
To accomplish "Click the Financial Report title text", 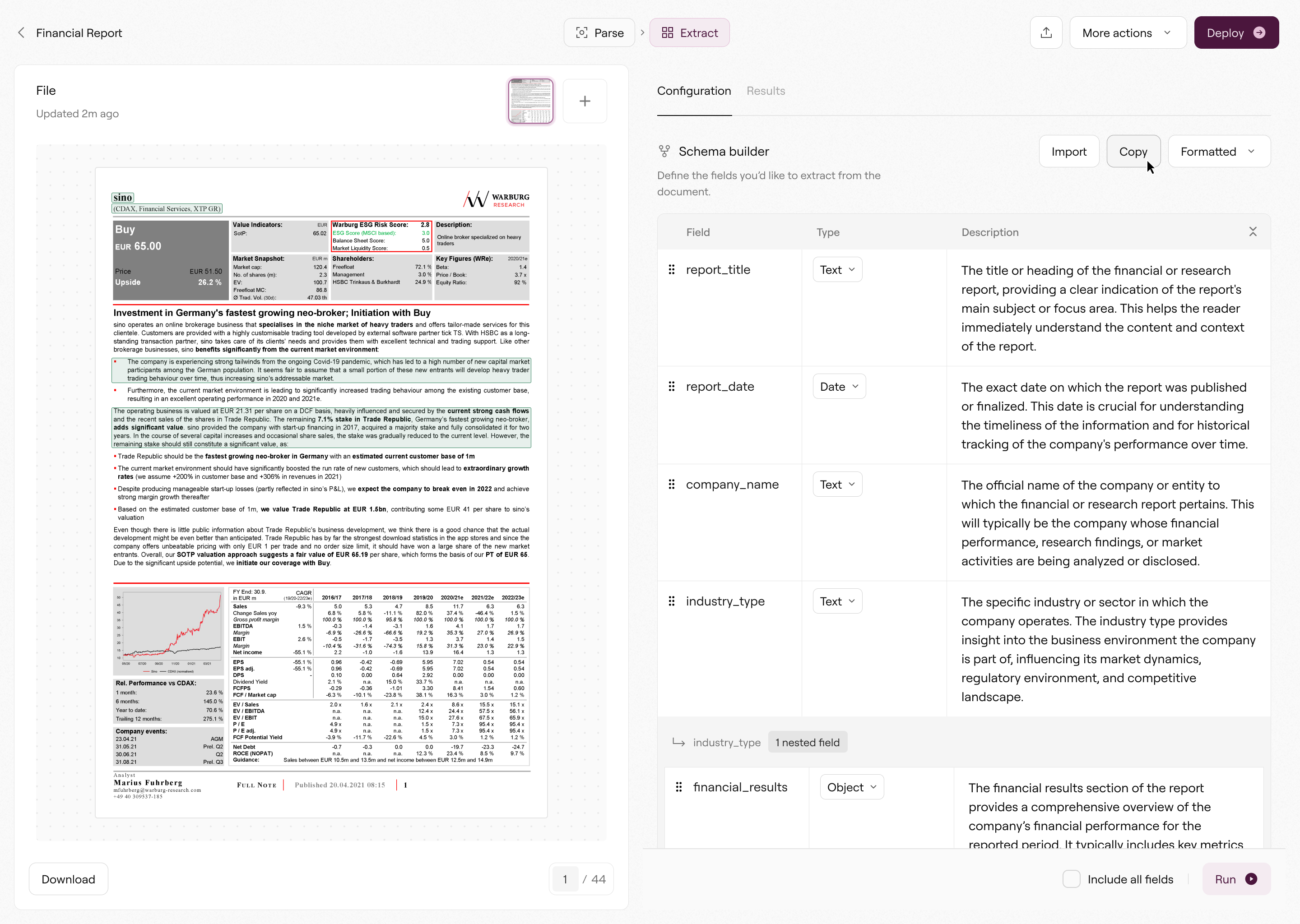I will (79, 33).
